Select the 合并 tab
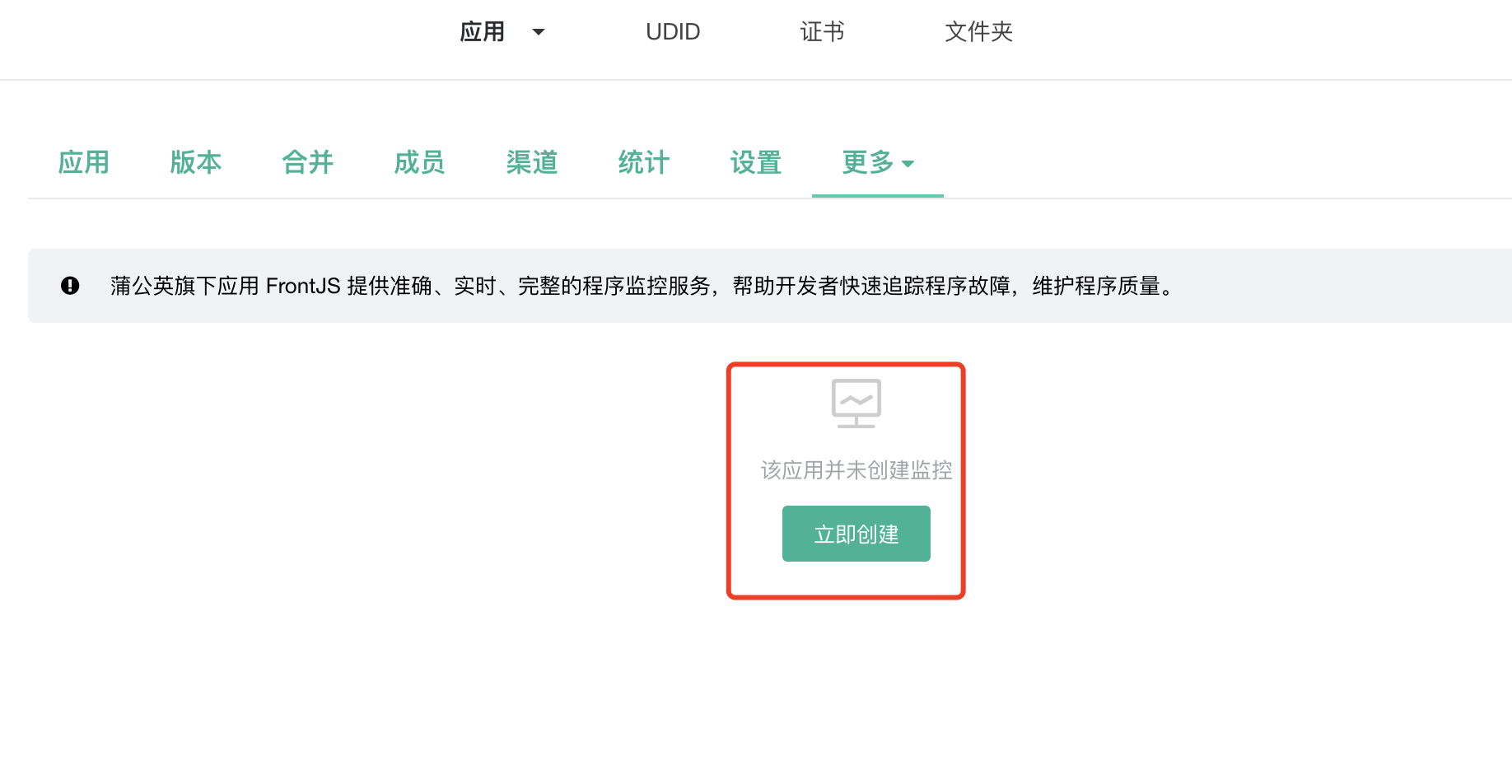Screen dimensions: 1512x784 (308, 162)
